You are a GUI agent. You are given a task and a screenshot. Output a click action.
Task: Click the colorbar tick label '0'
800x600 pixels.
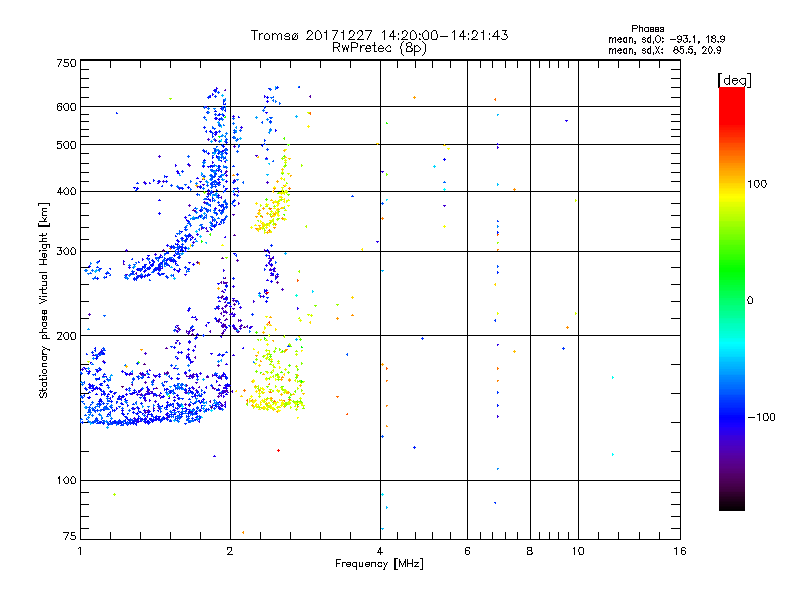pyautogui.click(x=750, y=301)
